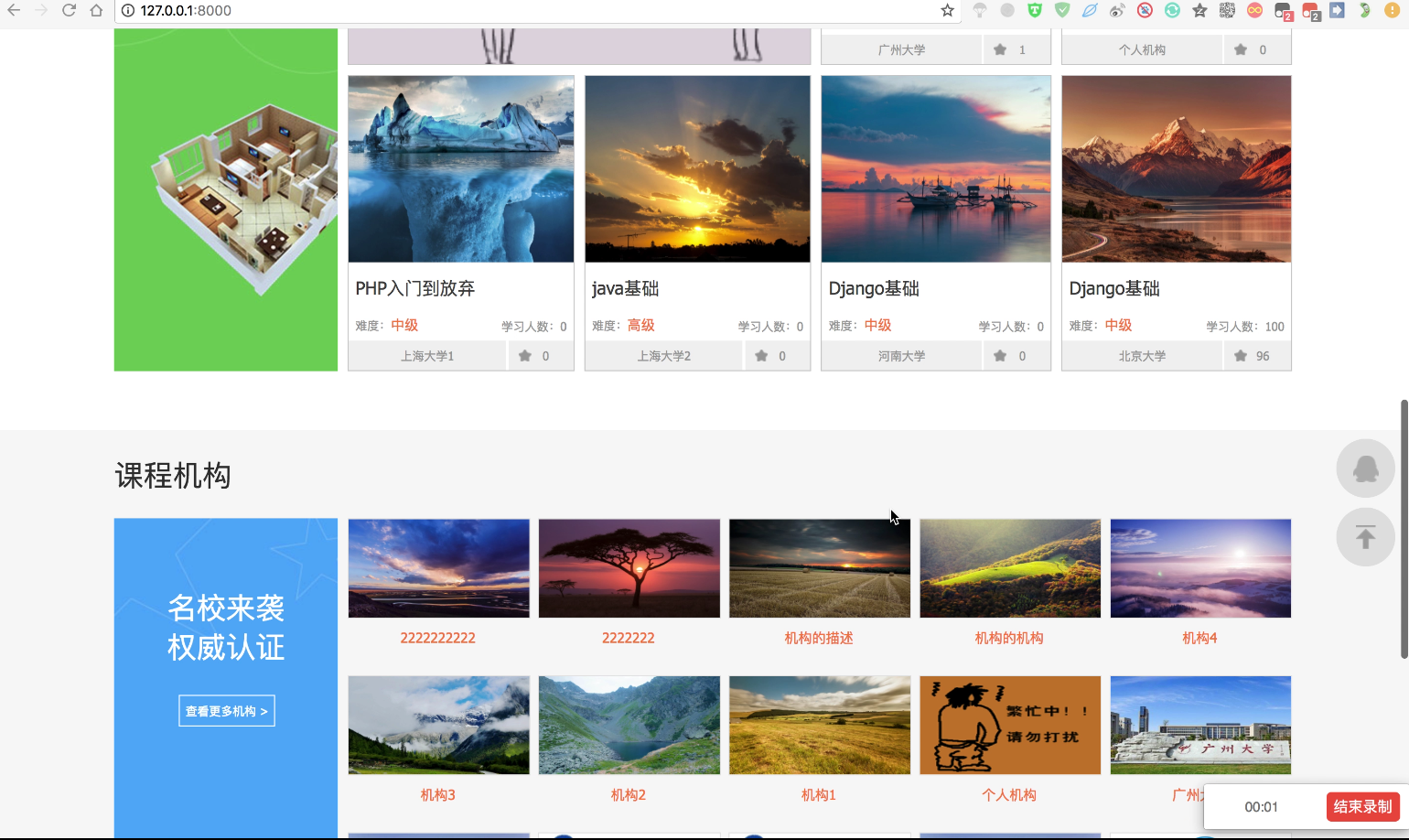This screenshot has width=1409, height=840.
Task: Open the parachute extension icon
Action: coord(980,10)
